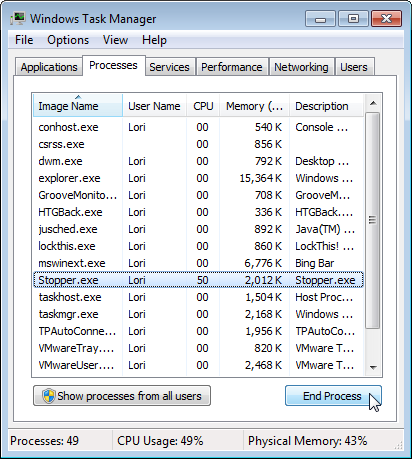Click the Bing Bar description
The image size is (412, 459).
click(x=314, y=263)
